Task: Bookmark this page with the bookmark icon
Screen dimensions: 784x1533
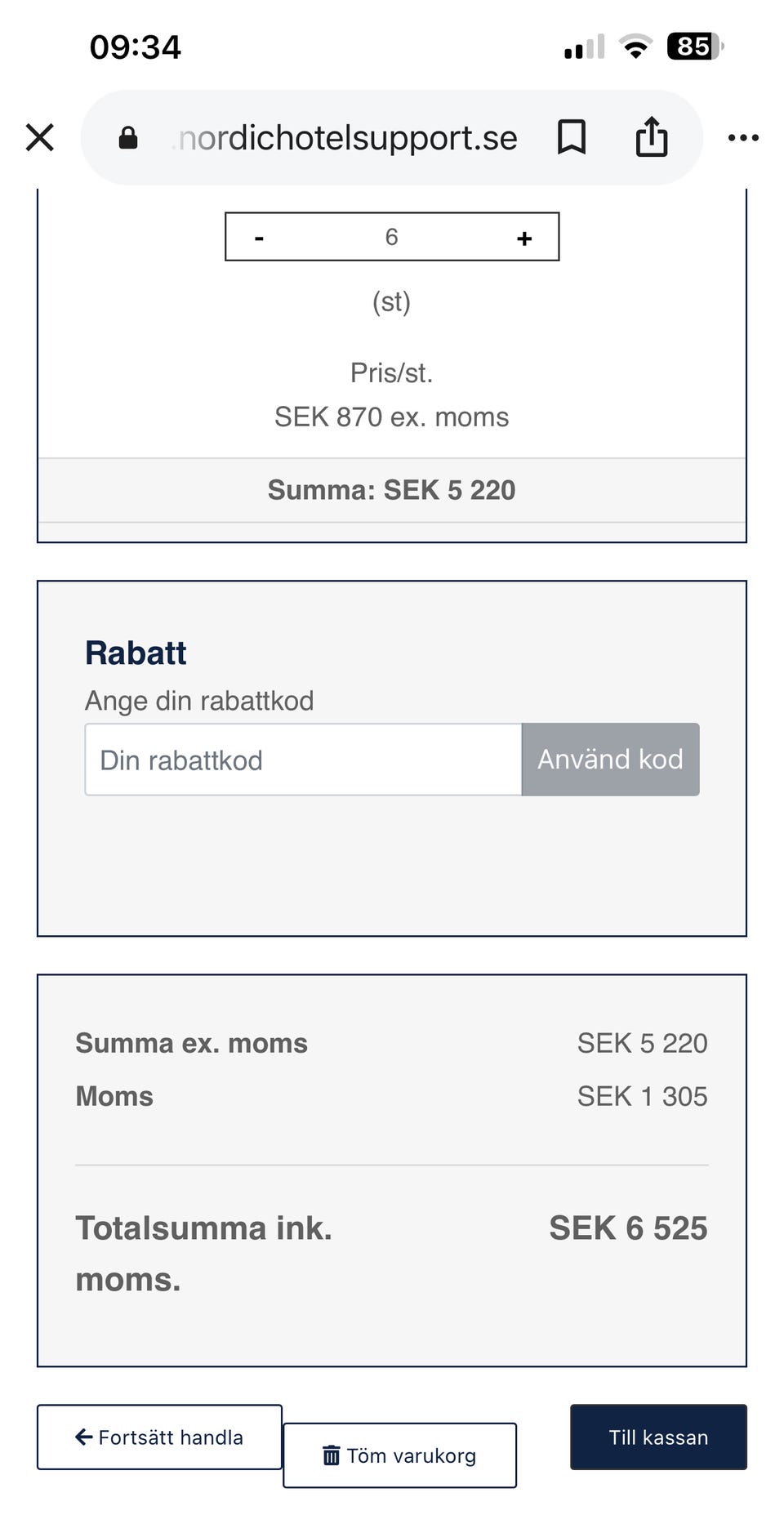Action: pos(572,137)
